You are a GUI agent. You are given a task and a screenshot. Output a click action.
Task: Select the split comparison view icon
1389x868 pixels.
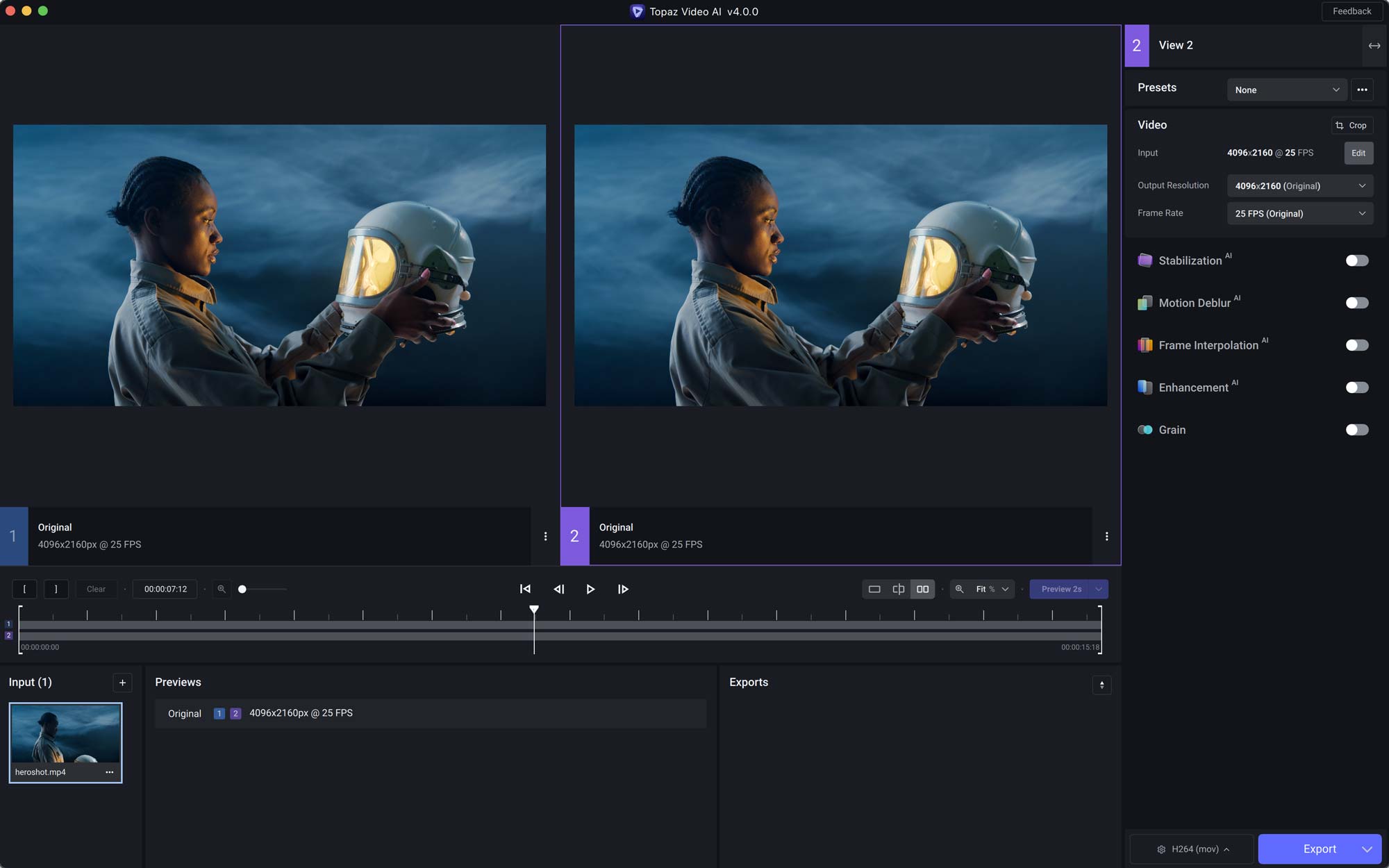899,589
